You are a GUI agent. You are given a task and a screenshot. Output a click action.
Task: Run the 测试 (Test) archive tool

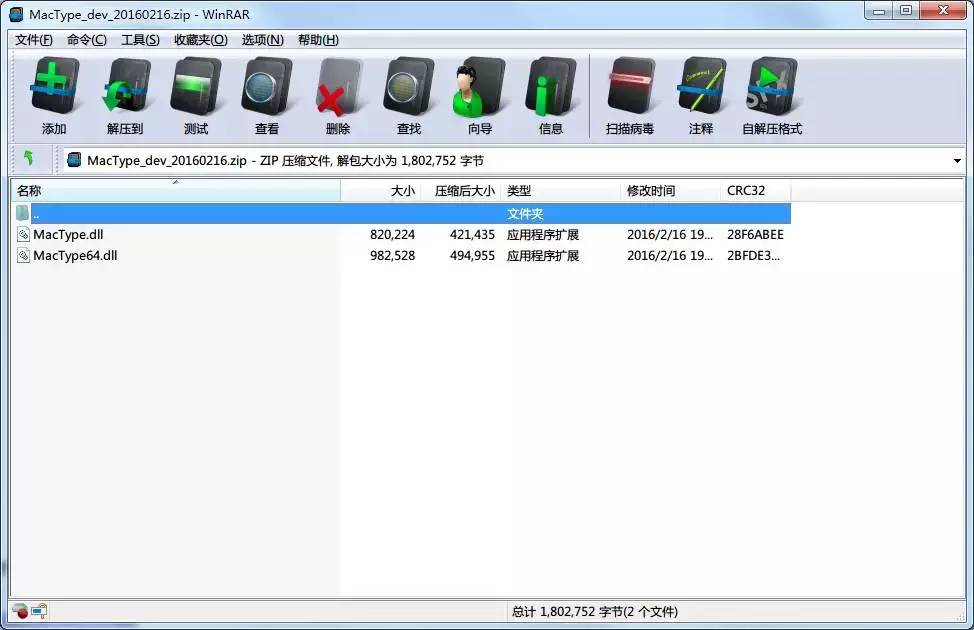pyautogui.click(x=196, y=96)
